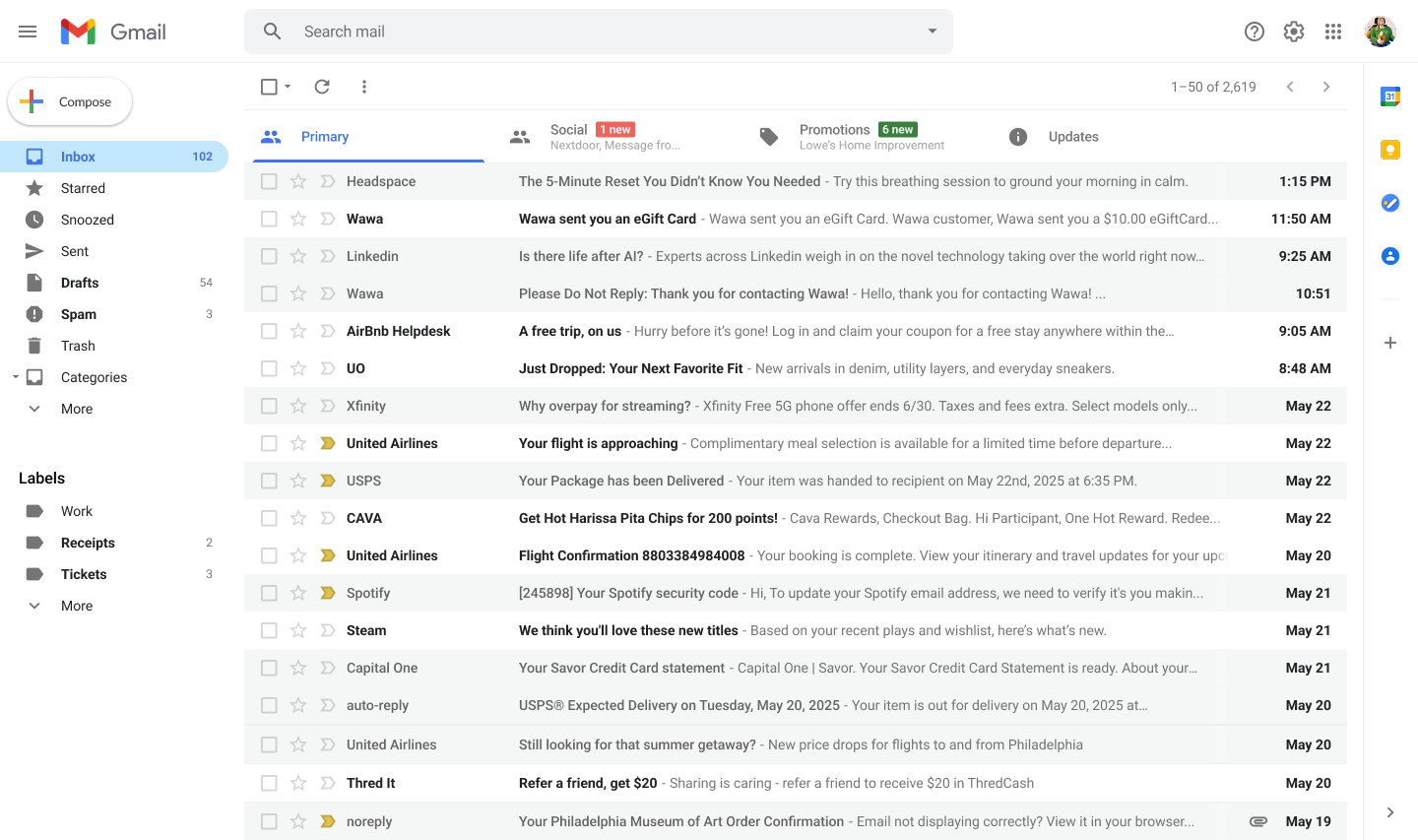
Task: Open 'Your Package has been Delivered' email
Action: point(796,481)
